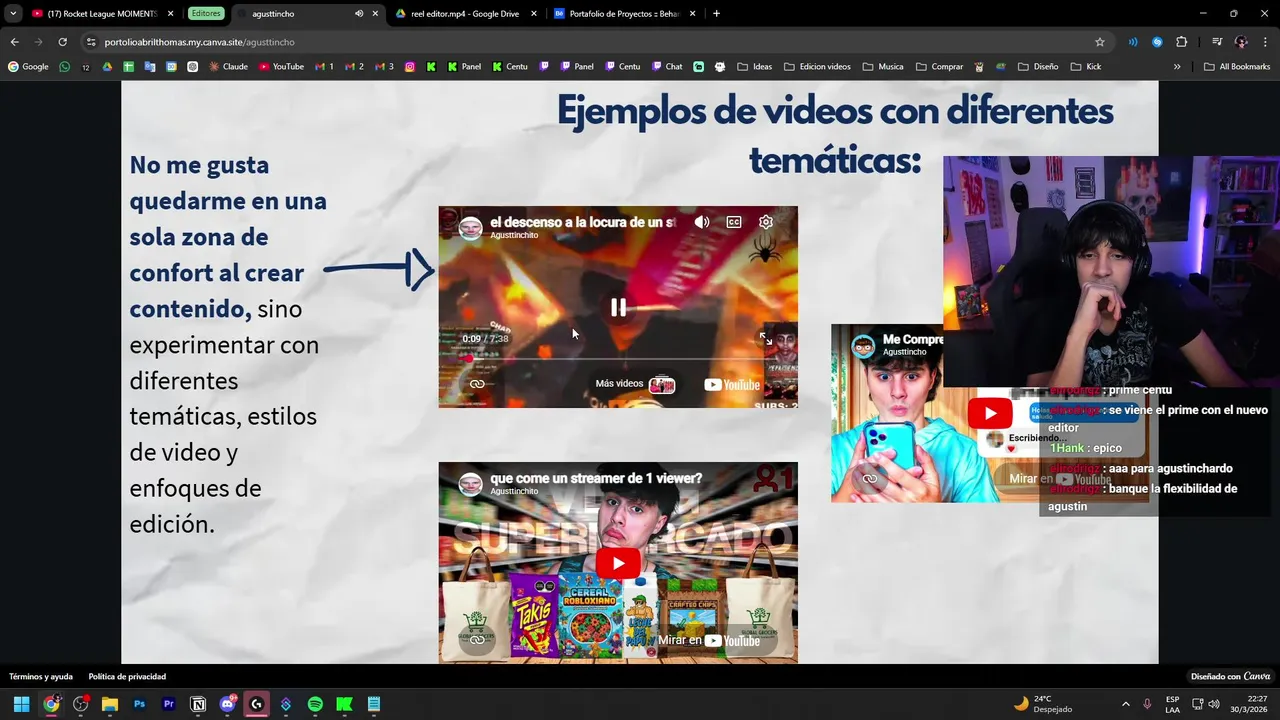Open 'Más videos' on the playing video
This screenshot has width=1280, height=720.
635,384
